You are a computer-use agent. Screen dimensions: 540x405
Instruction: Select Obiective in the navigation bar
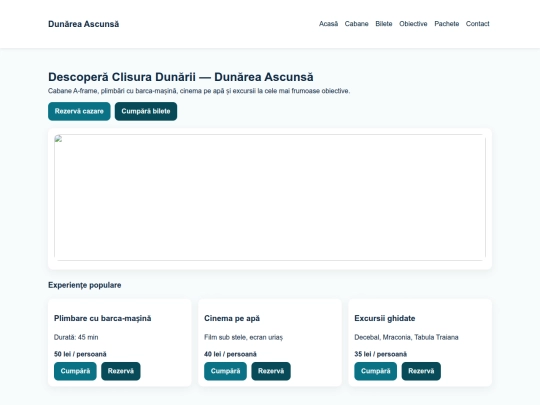point(413,24)
